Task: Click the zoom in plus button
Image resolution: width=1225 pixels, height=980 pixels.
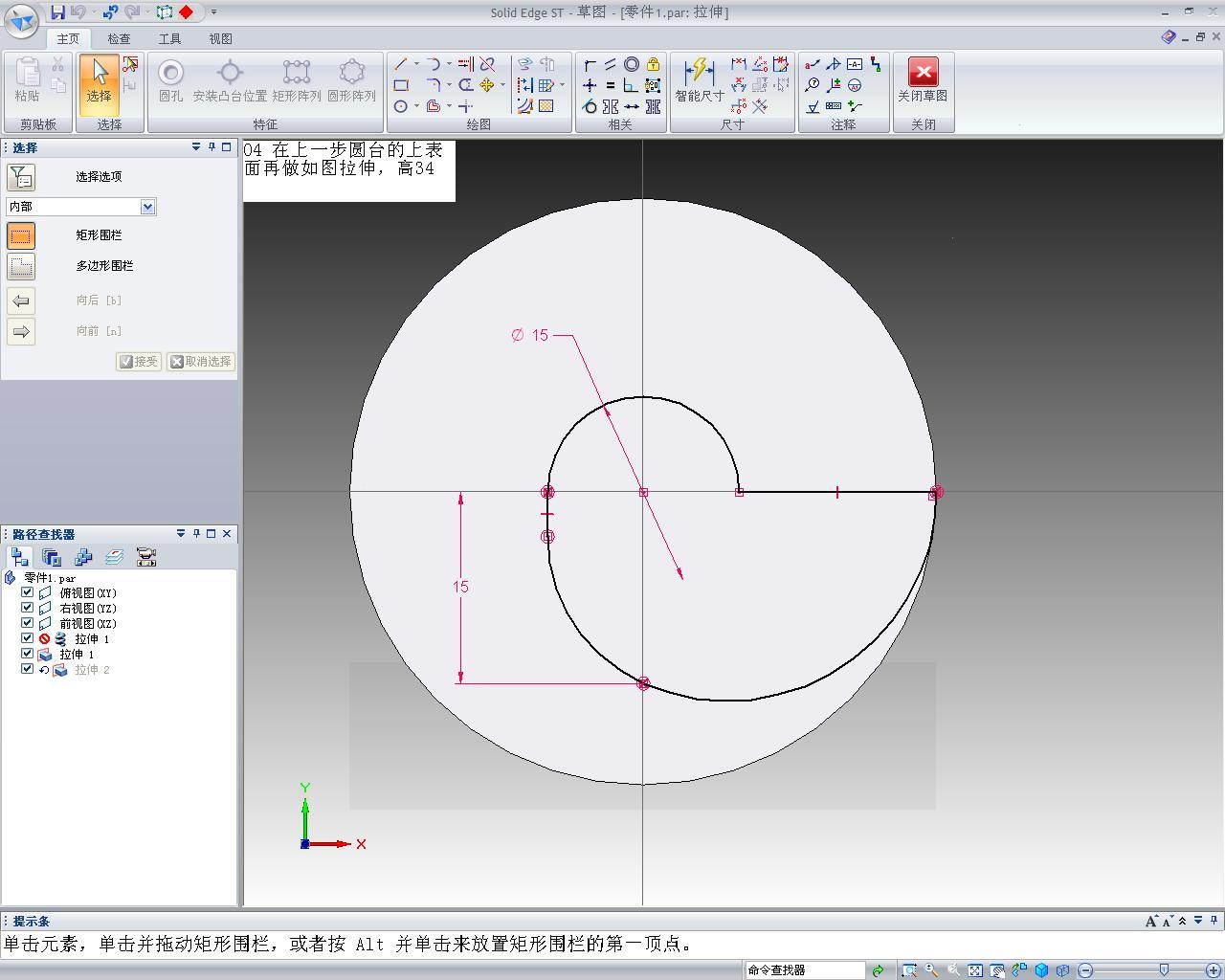Action: [x=1213, y=970]
